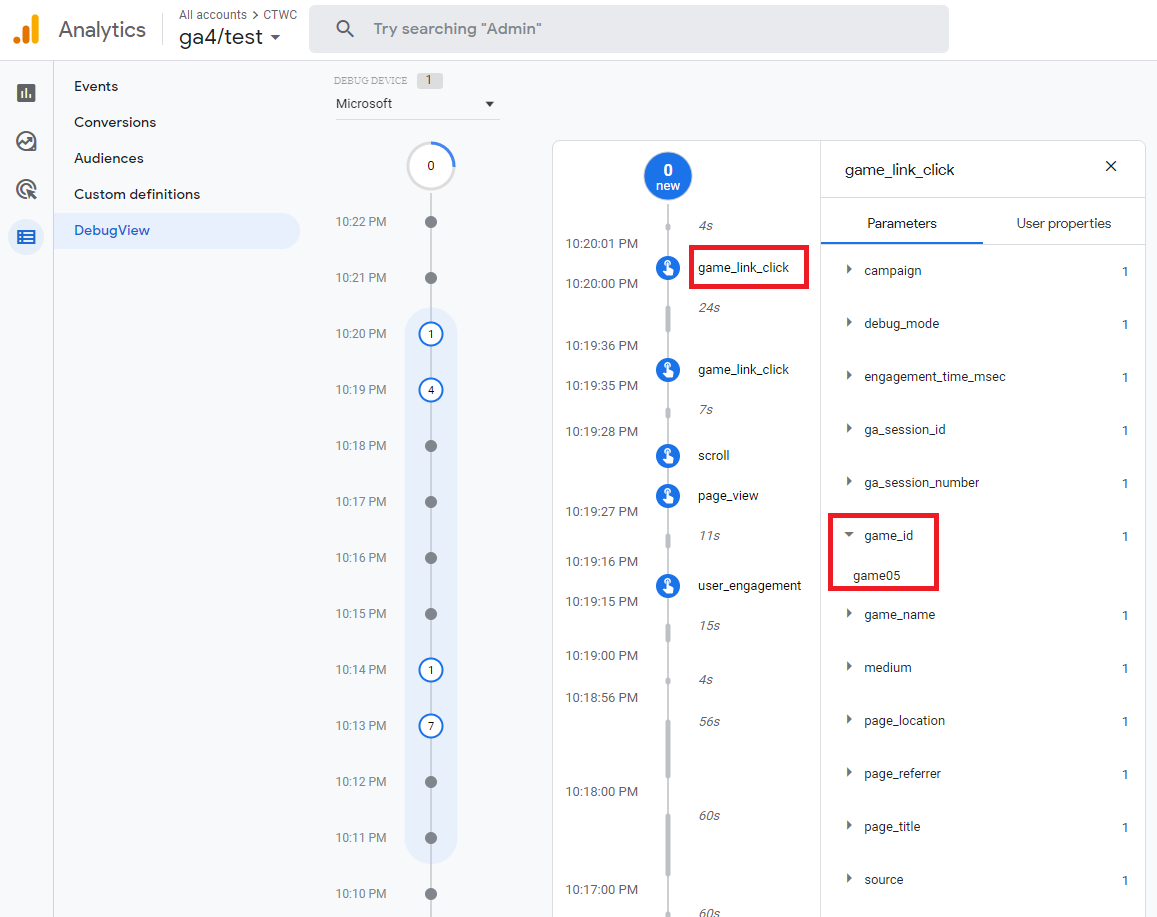
Task: Open the Reports section from the left sidebar
Action: coord(25,92)
